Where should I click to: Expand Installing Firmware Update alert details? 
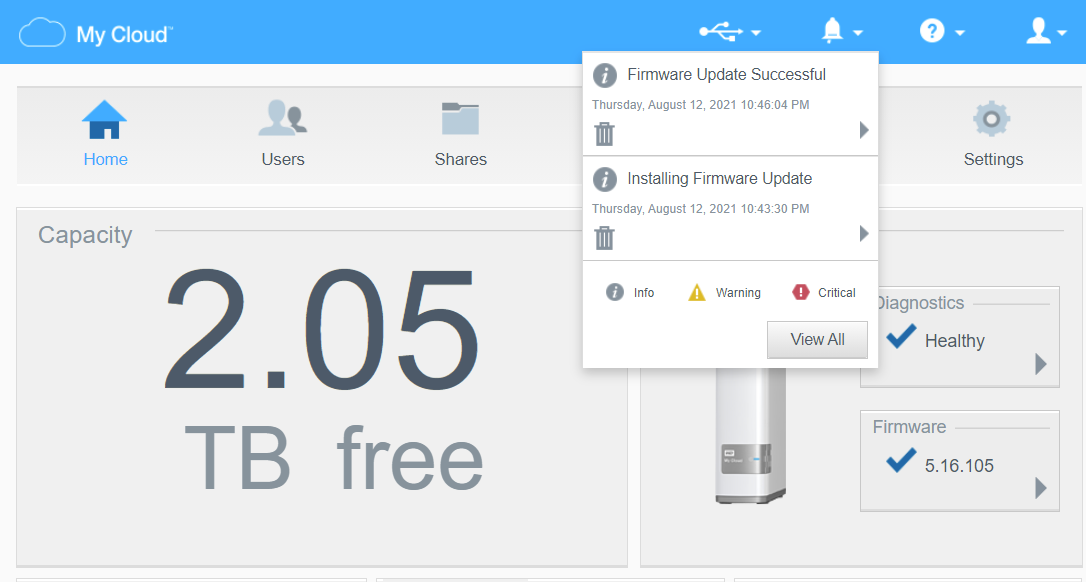pos(864,233)
